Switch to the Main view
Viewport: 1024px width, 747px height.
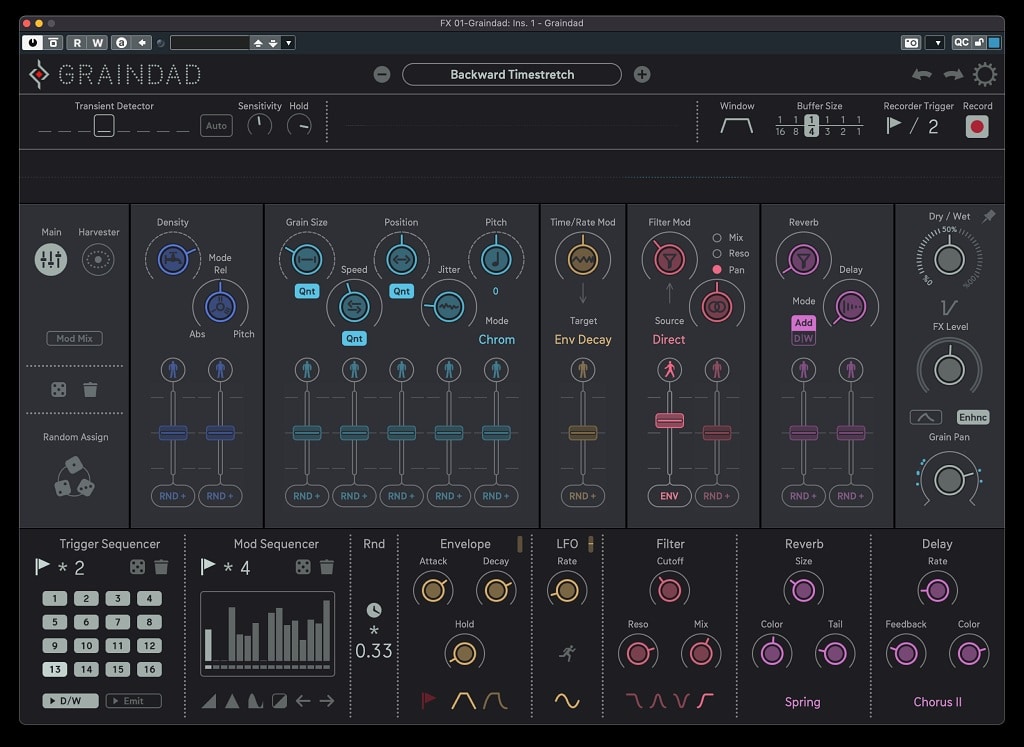(51, 259)
